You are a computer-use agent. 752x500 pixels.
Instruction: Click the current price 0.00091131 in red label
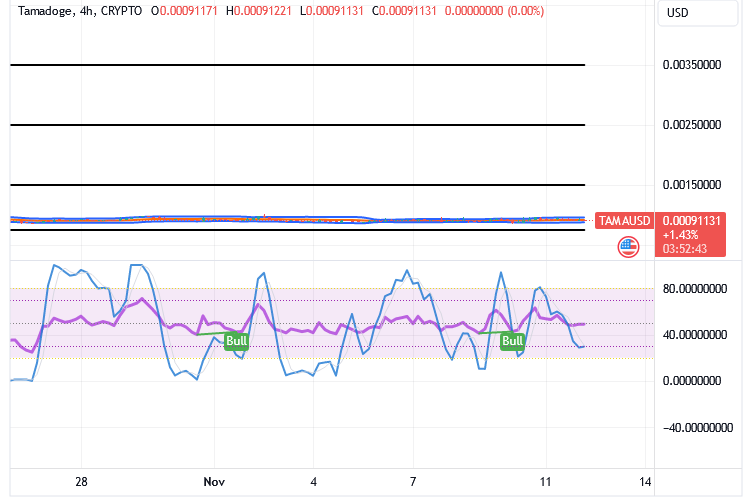(692, 221)
